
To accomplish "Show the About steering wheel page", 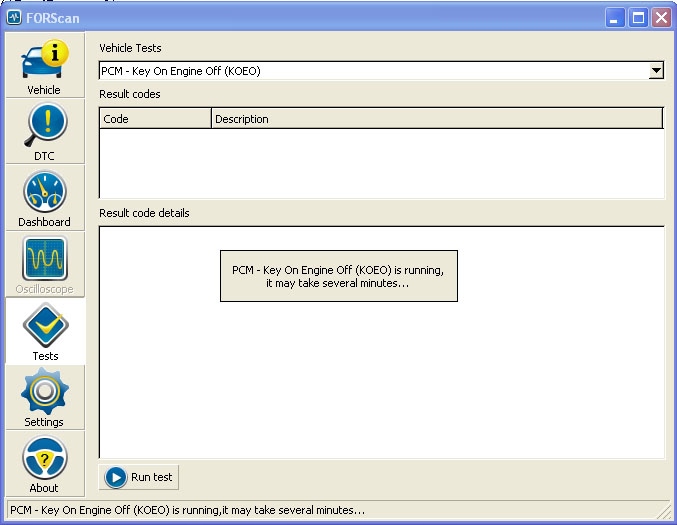I will click(44, 464).
